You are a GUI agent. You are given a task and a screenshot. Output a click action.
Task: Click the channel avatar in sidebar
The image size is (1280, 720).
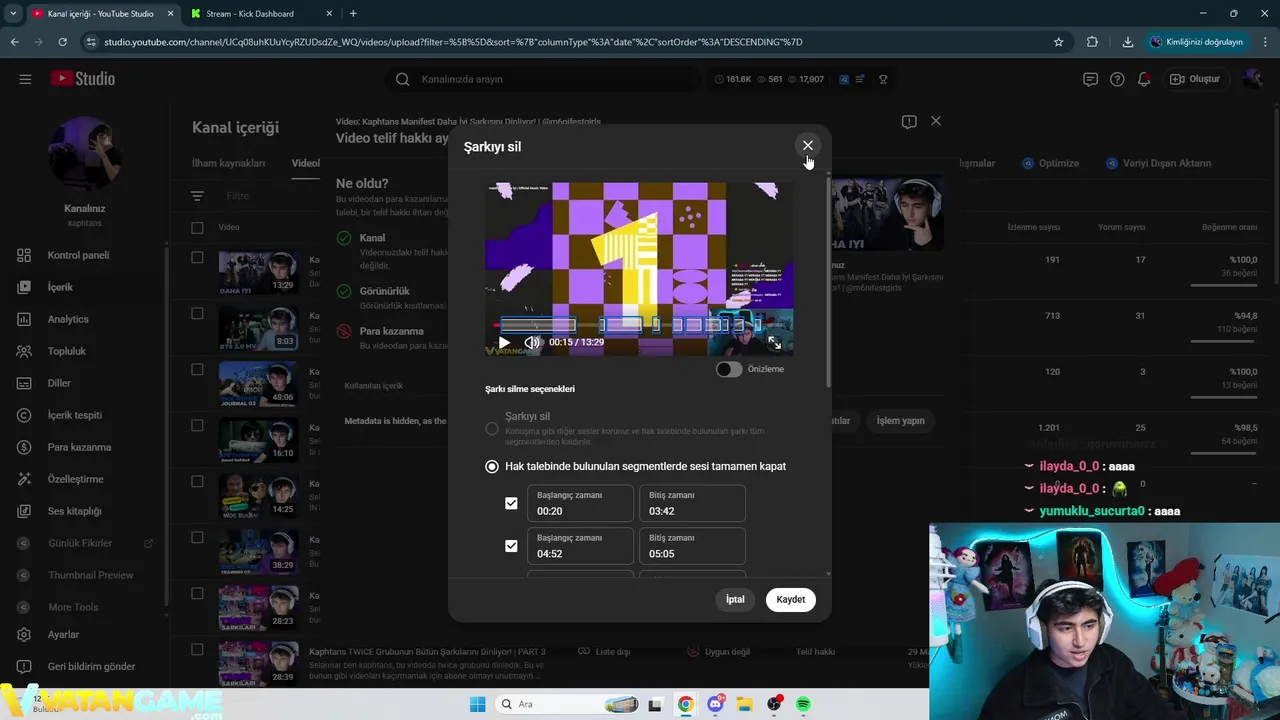85,153
